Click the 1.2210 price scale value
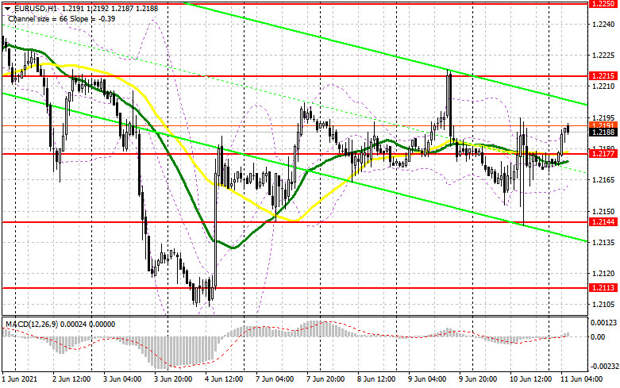 603,86
